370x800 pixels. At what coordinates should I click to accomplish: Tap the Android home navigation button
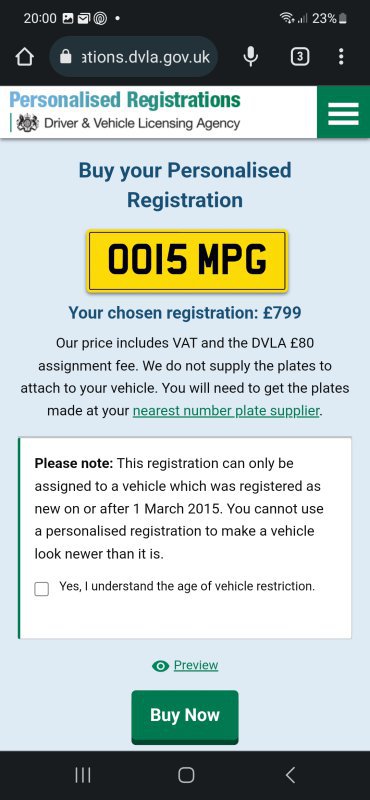[x=186, y=775]
